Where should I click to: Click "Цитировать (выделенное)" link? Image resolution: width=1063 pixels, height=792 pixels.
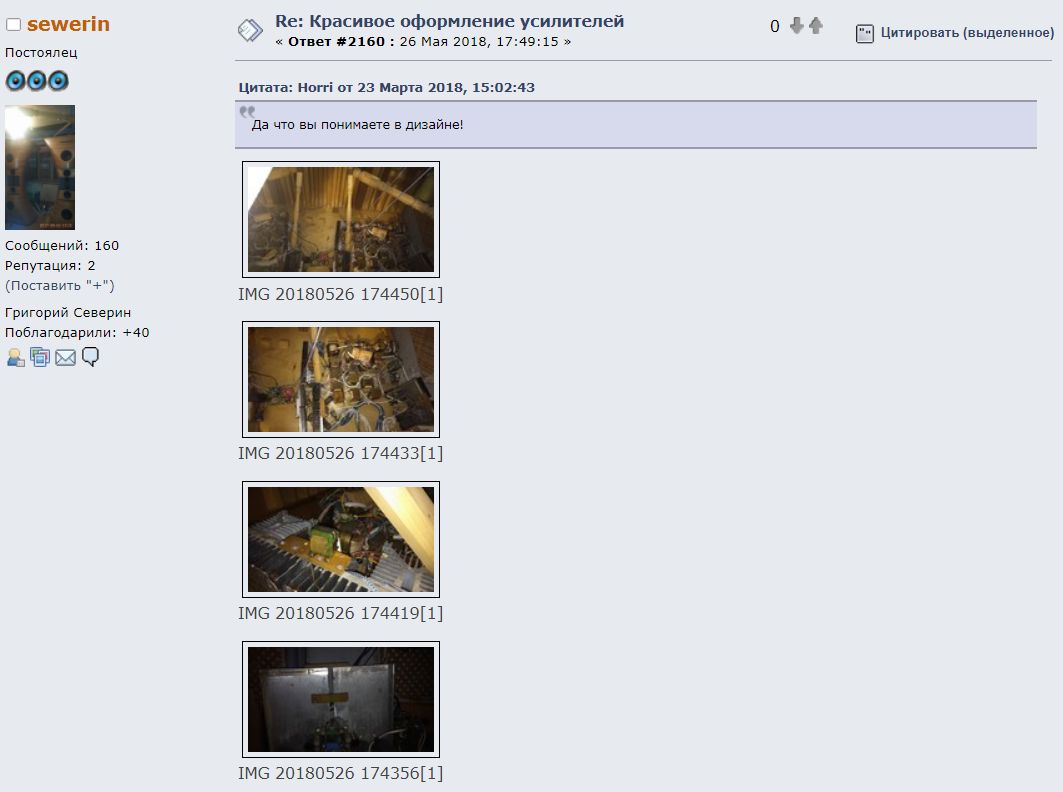(x=967, y=33)
